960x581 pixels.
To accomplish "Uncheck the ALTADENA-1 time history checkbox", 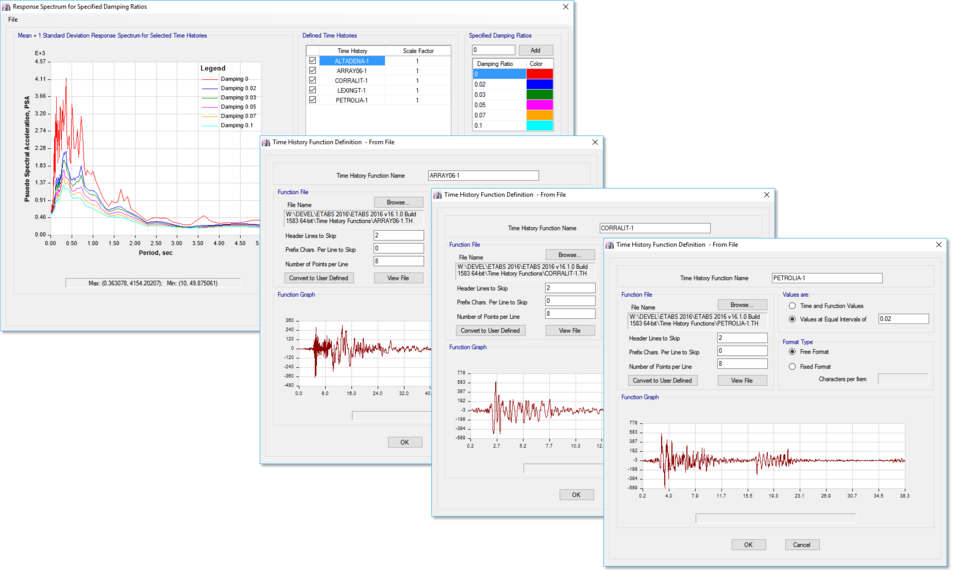I will [x=313, y=61].
